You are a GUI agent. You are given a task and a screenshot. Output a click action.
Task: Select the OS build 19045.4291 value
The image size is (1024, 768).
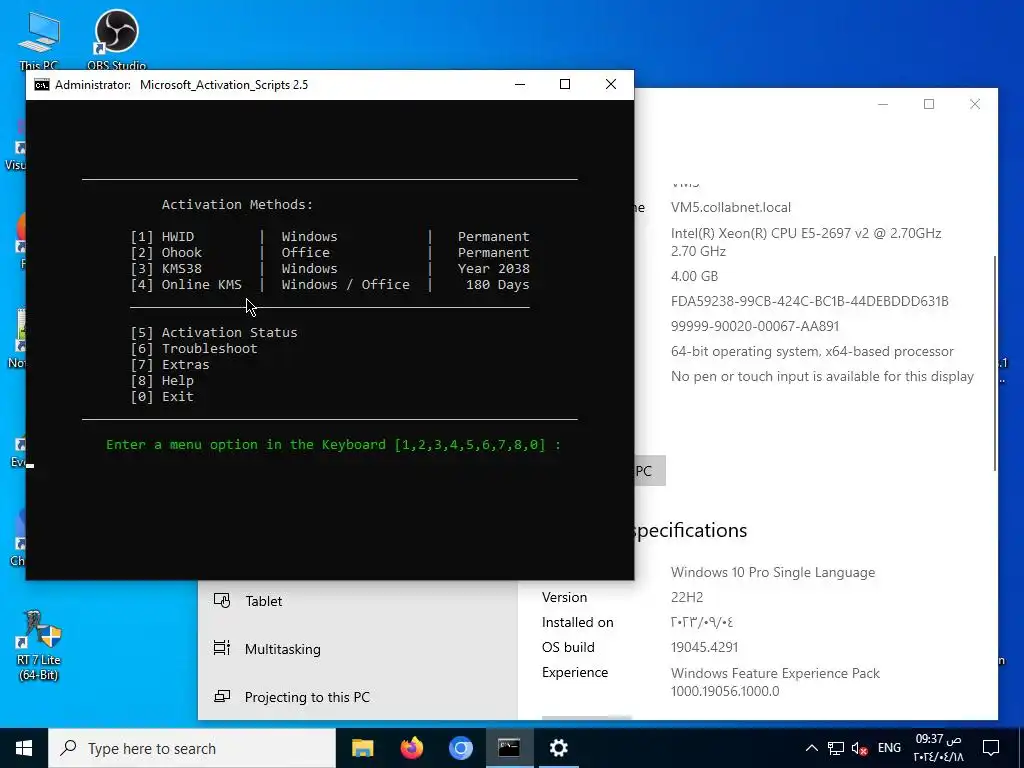pyautogui.click(x=705, y=647)
